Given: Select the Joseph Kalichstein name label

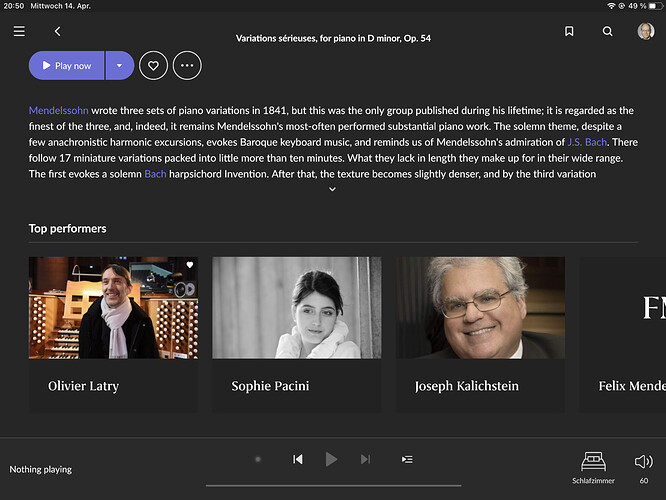Looking at the screenshot, I should (x=467, y=386).
